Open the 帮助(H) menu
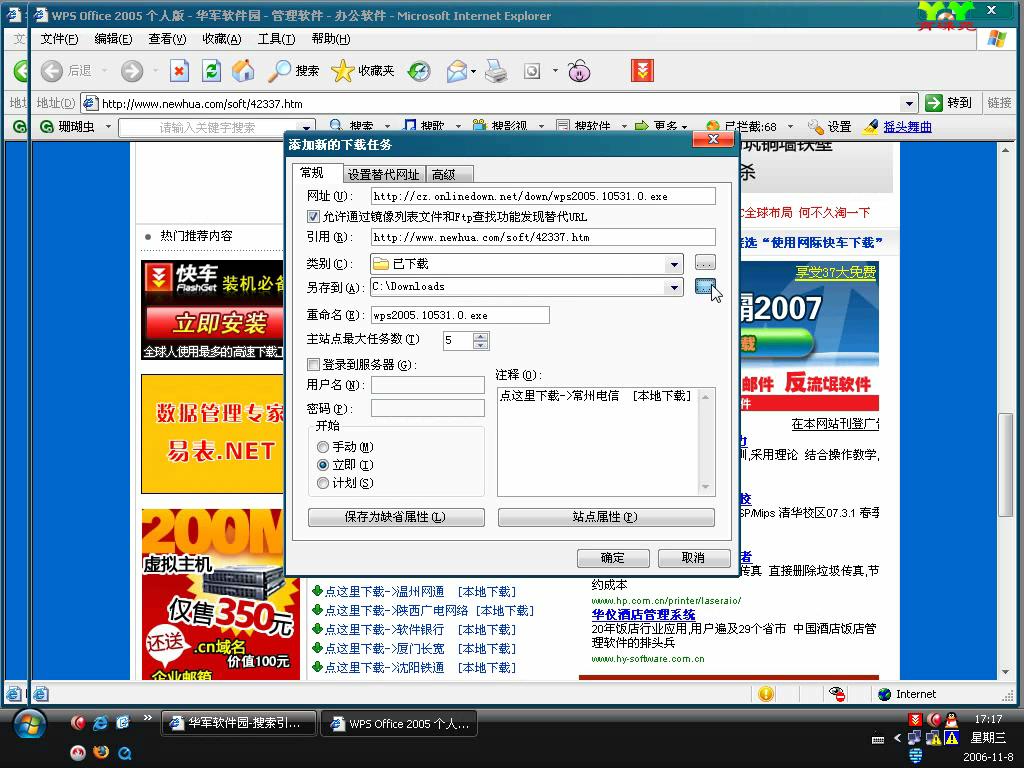Image resolution: width=1024 pixels, height=768 pixels. pos(330,39)
